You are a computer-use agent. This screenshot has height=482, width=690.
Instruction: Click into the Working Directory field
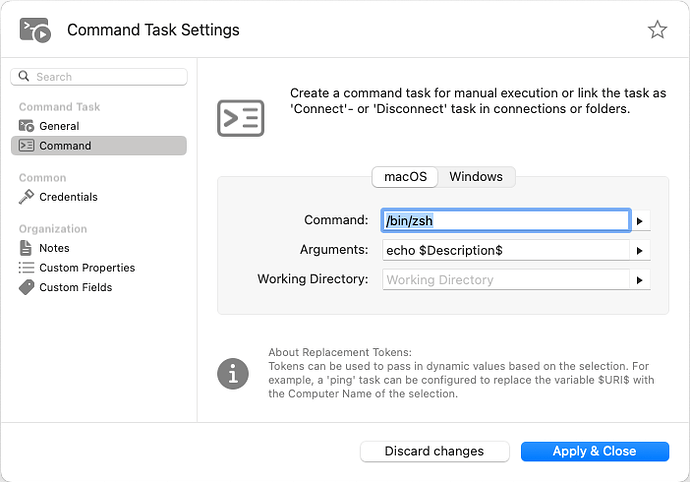(x=505, y=280)
